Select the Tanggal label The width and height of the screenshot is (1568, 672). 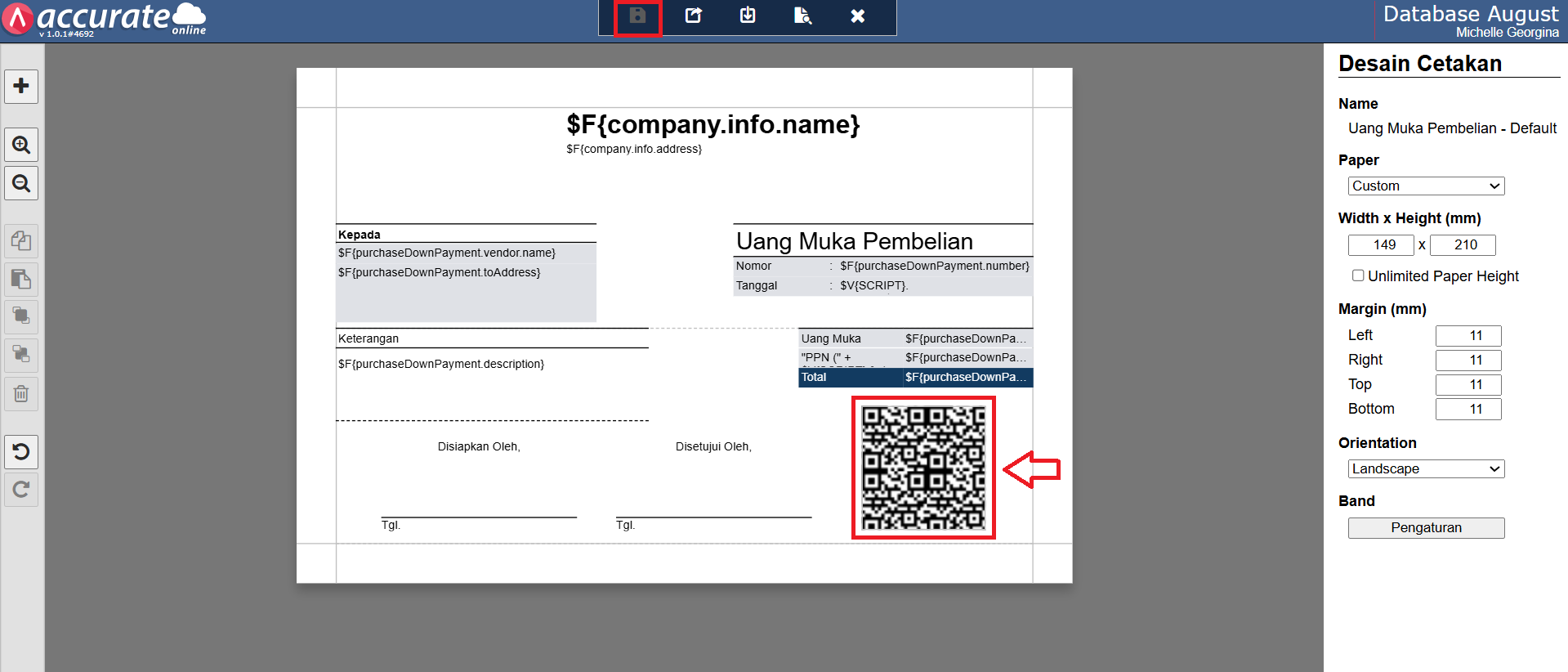click(x=757, y=286)
